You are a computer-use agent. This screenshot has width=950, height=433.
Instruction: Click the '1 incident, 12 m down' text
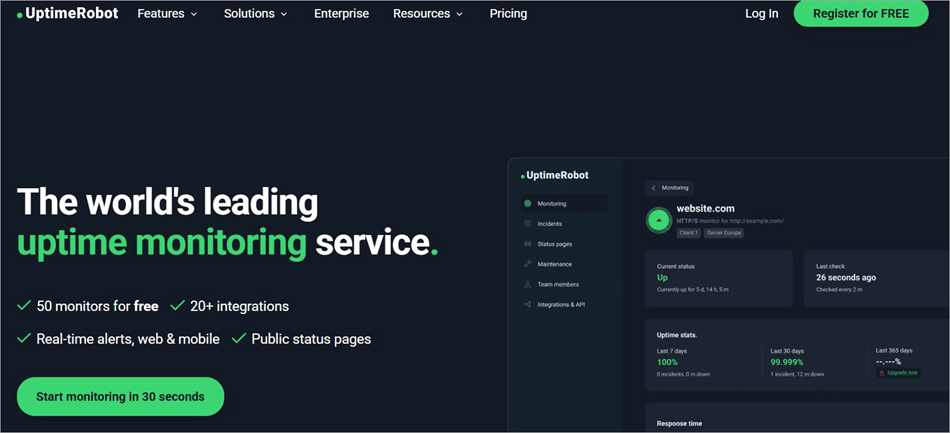pos(797,374)
